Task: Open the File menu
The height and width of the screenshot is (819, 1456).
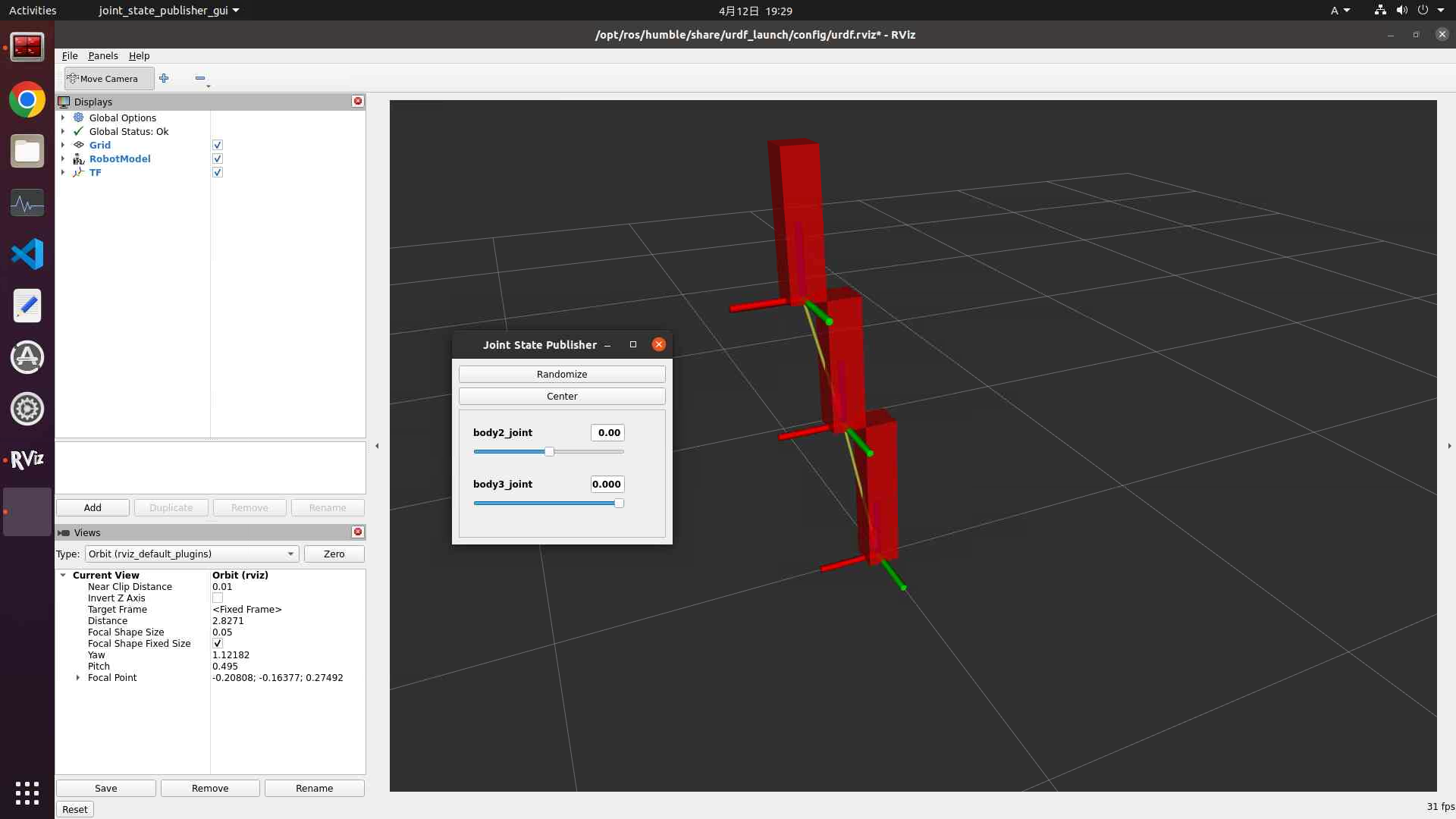Action: [70, 56]
